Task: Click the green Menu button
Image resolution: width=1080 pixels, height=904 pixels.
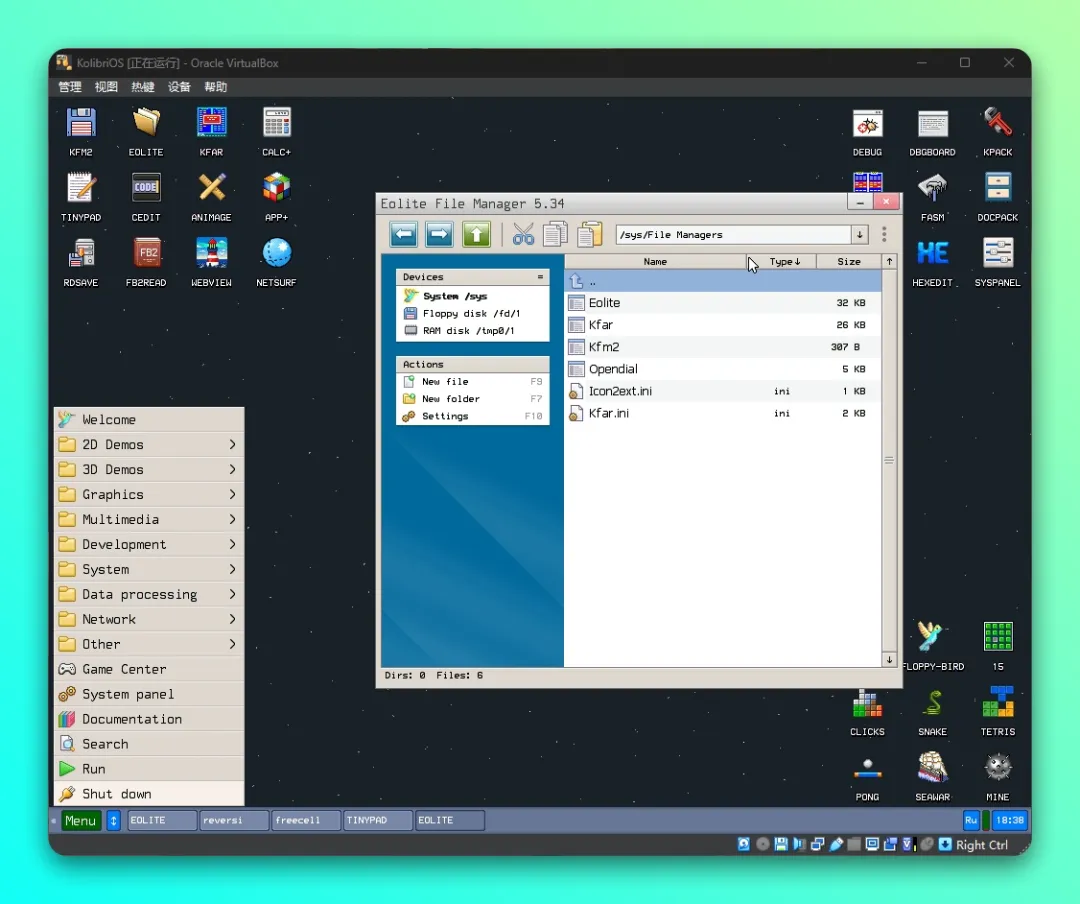Action: pyautogui.click(x=81, y=820)
